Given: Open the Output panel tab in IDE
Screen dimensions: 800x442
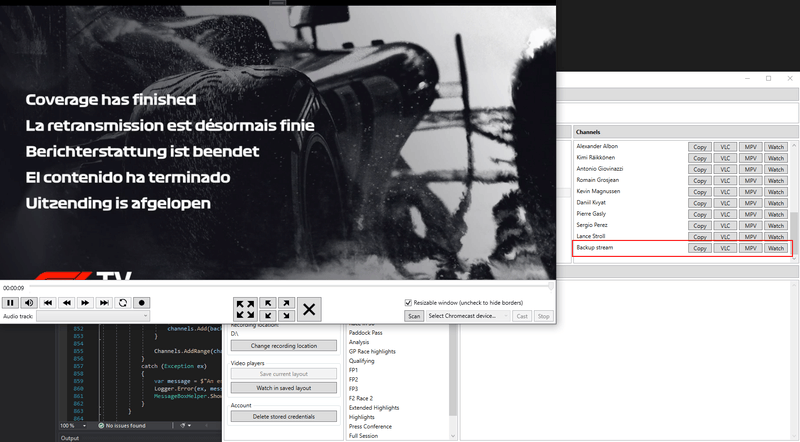Looking at the screenshot, I should [70, 438].
